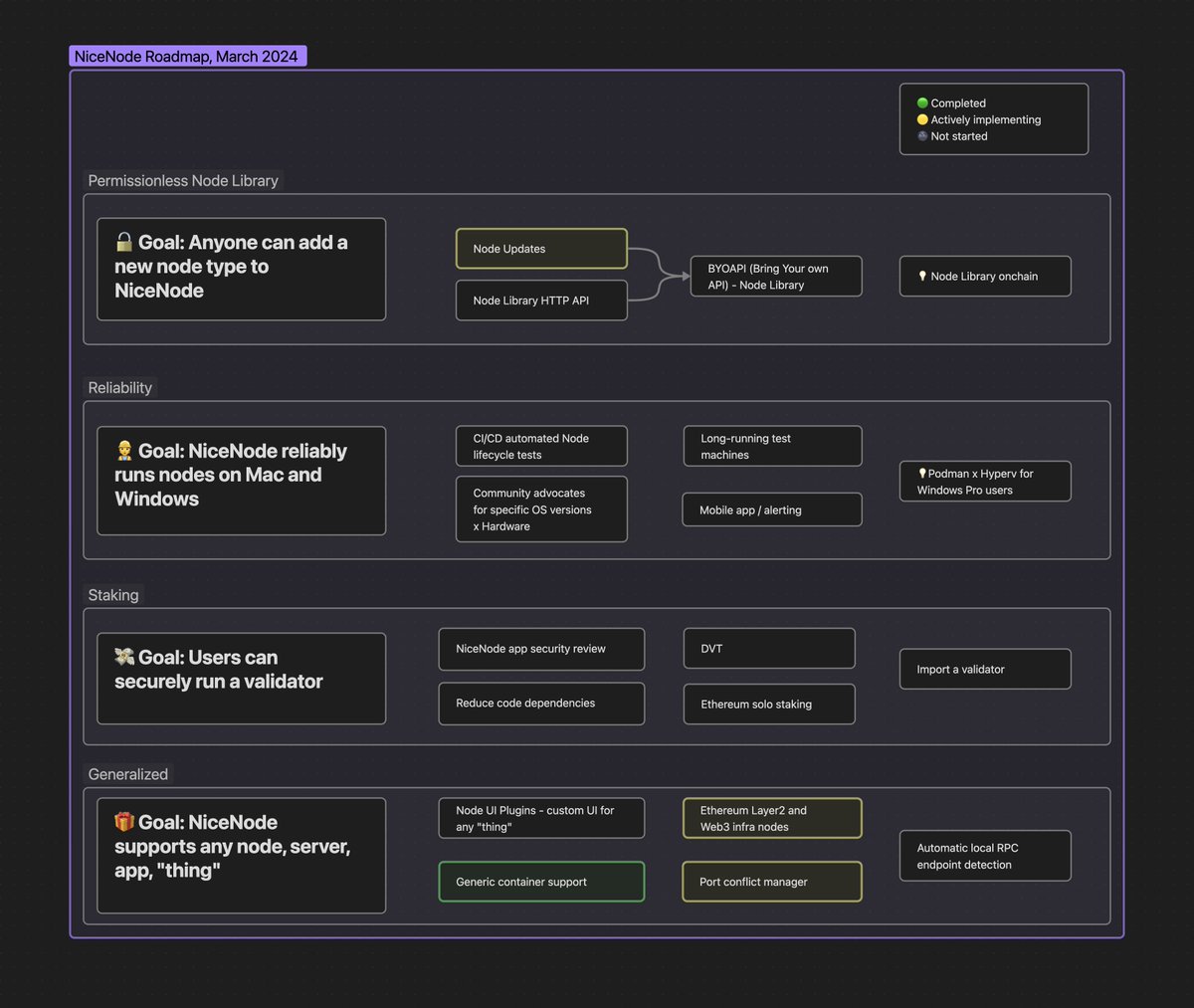This screenshot has width=1194, height=1008.
Task: Click the money-with-wings emoji on the staking goal
Action: (123, 657)
